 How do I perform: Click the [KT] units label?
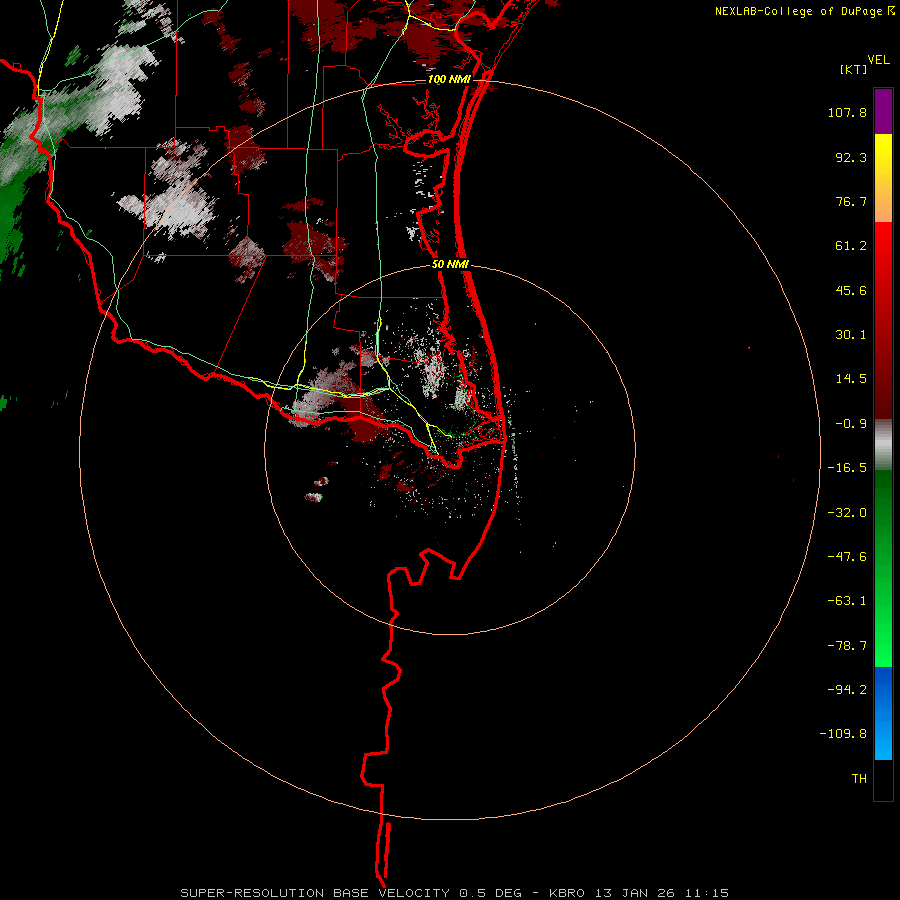(x=854, y=69)
